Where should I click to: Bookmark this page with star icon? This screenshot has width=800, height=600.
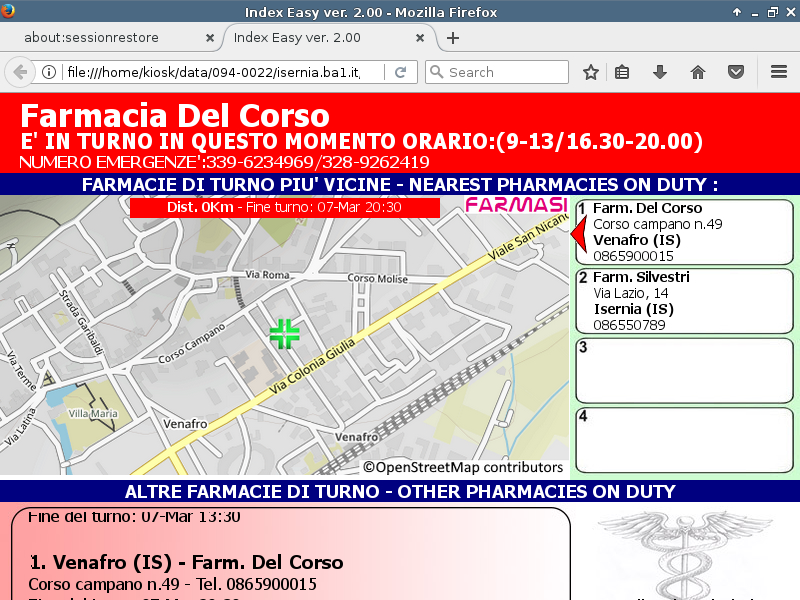click(591, 72)
